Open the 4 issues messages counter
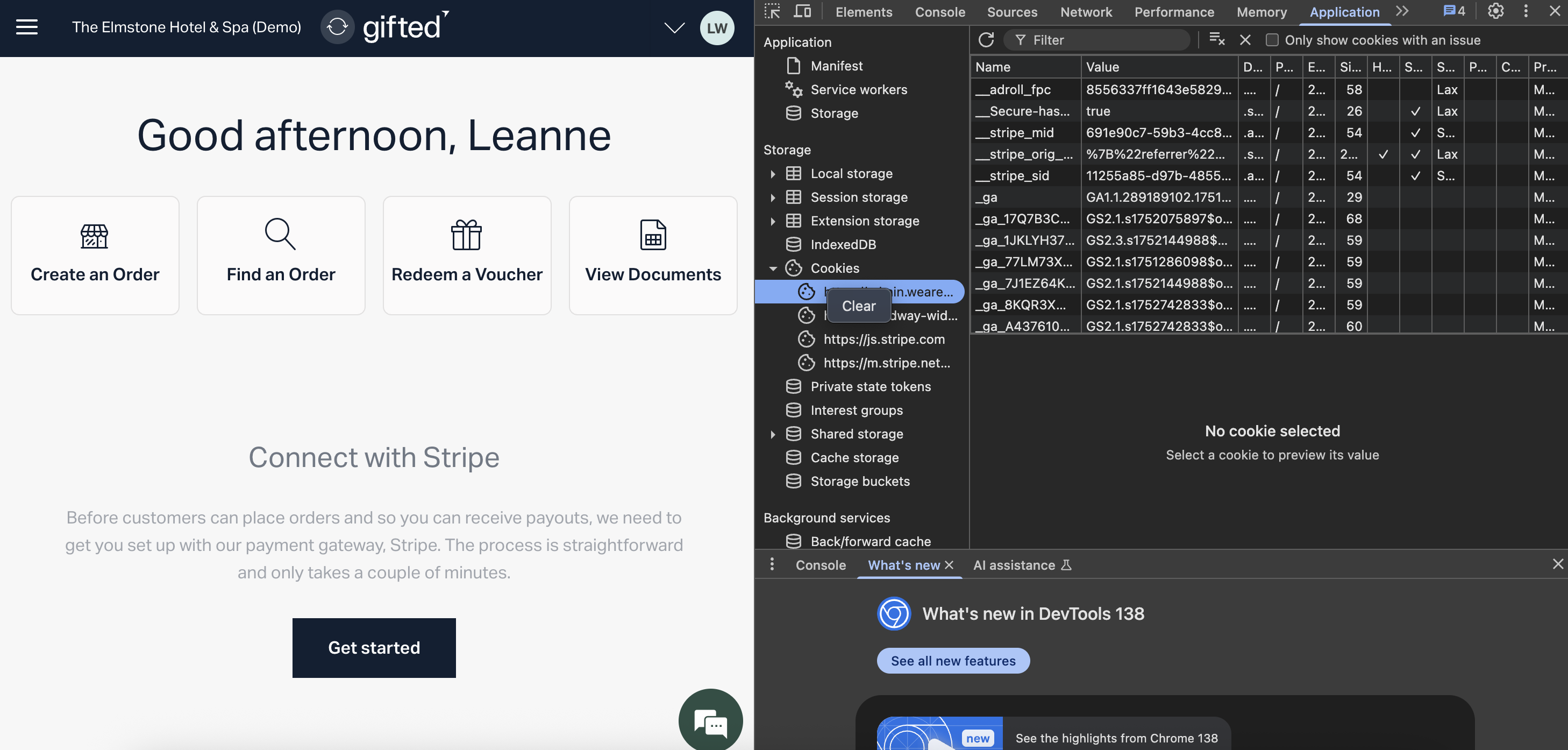The width and height of the screenshot is (1568, 750). (x=1454, y=11)
